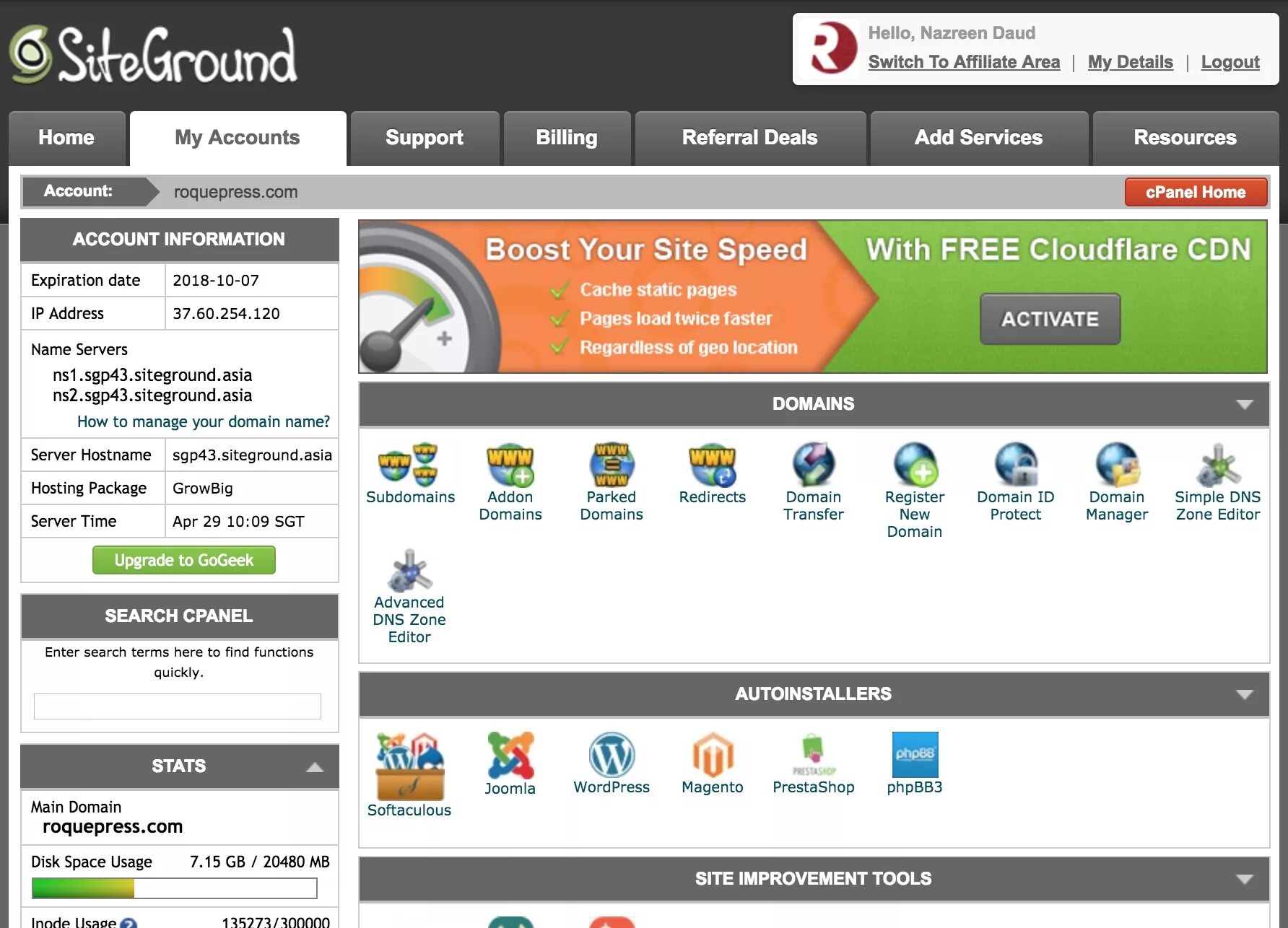The width and height of the screenshot is (1288, 928).
Task: Select the My Accounts tab
Action: [238, 138]
